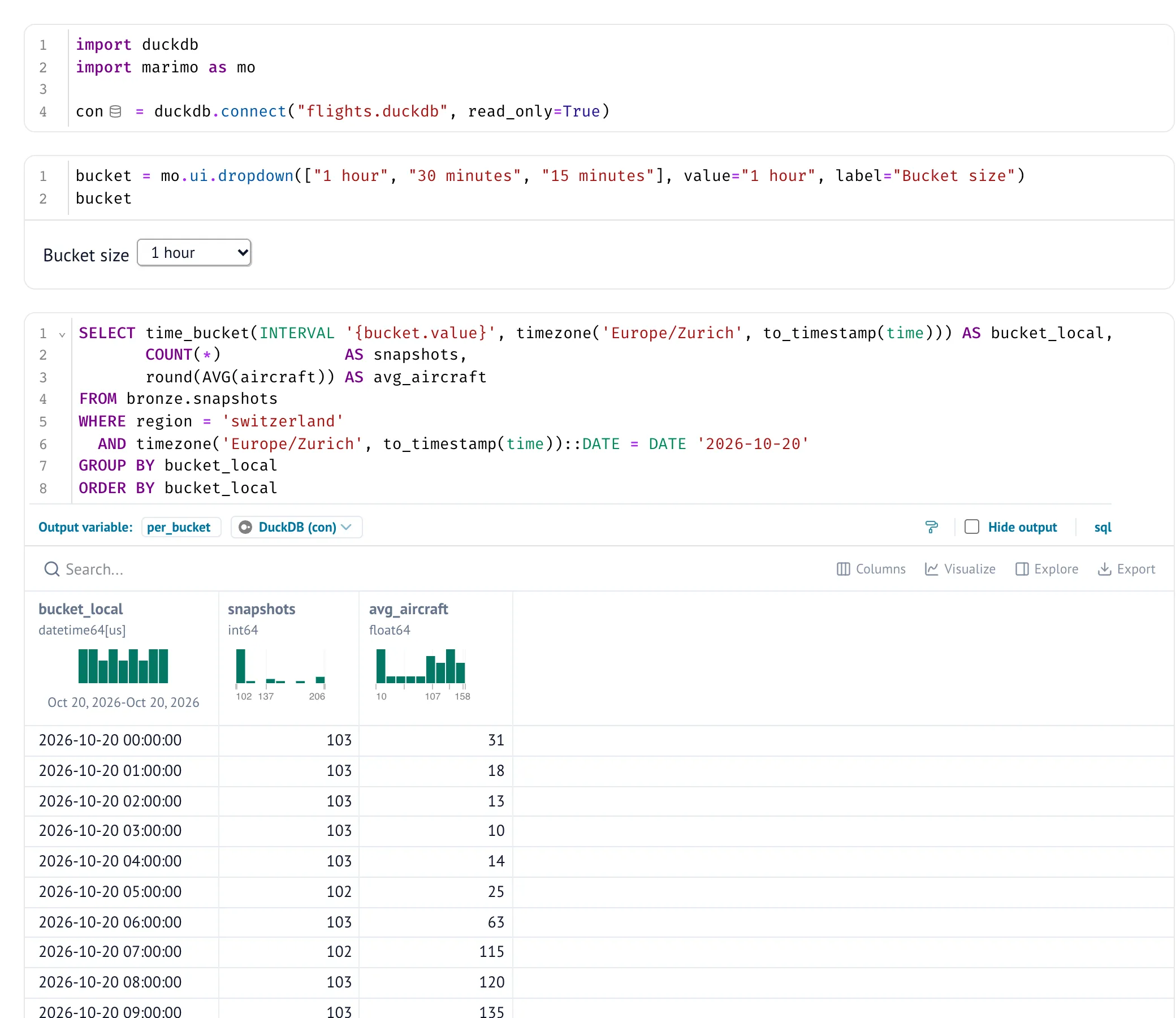Viewport: 1176px width, 1018px height.
Task: Click avg_aircraft value 63
Action: (496, 922)
